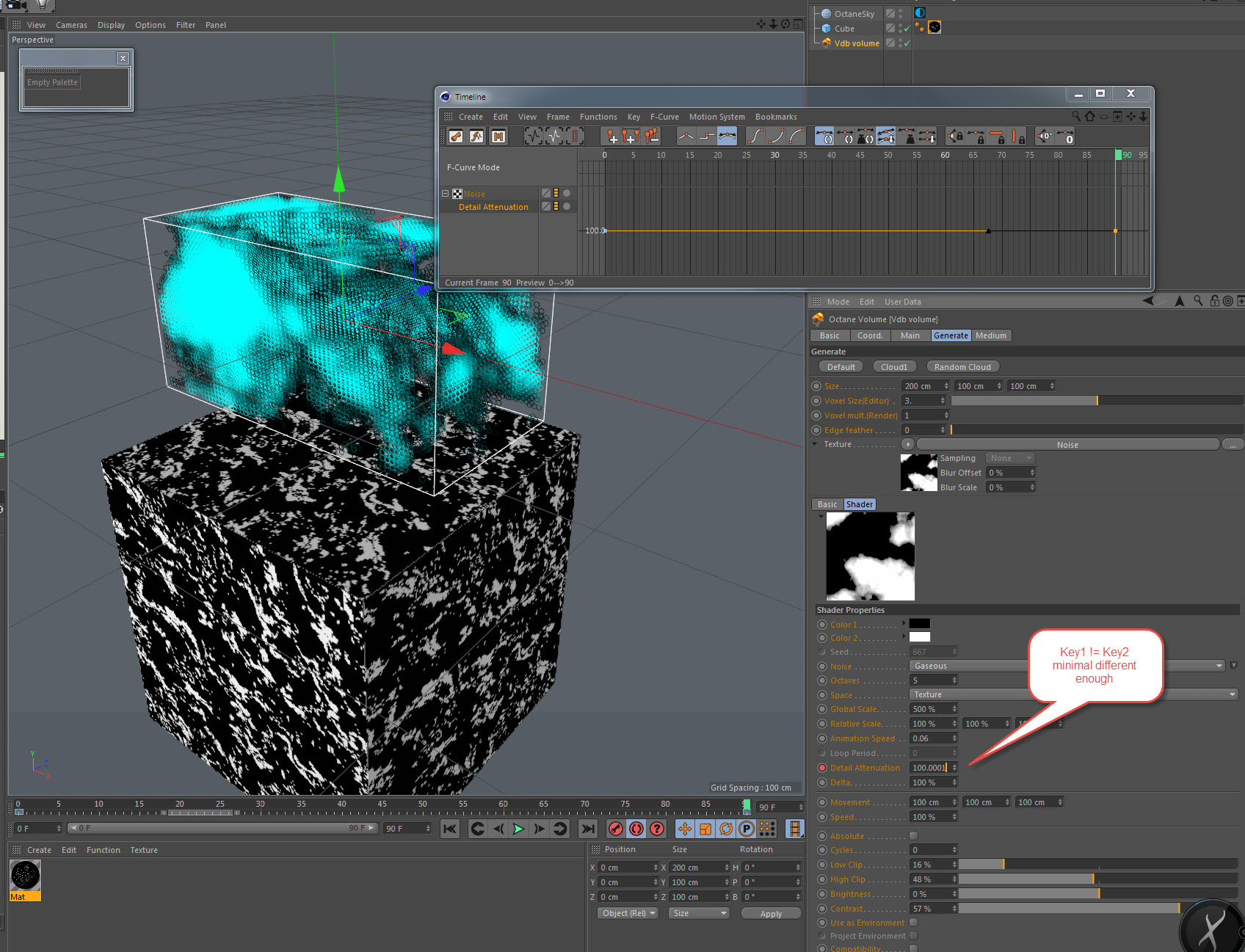Click the Color 2 white swatch
This screenshot has height=952, width=1245.
pyautogui.click(x=919, y=636)
